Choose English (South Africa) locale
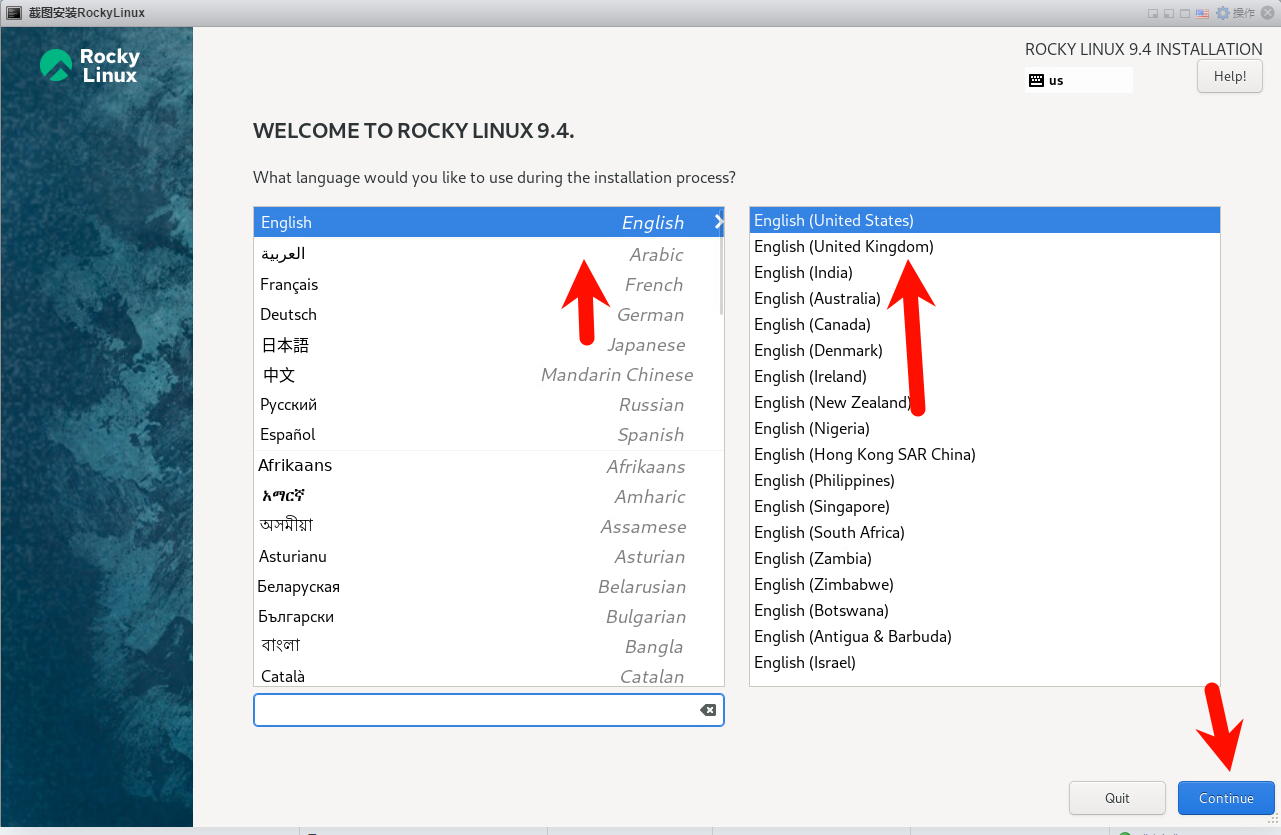1281x835 pixels. pos(985,532)
